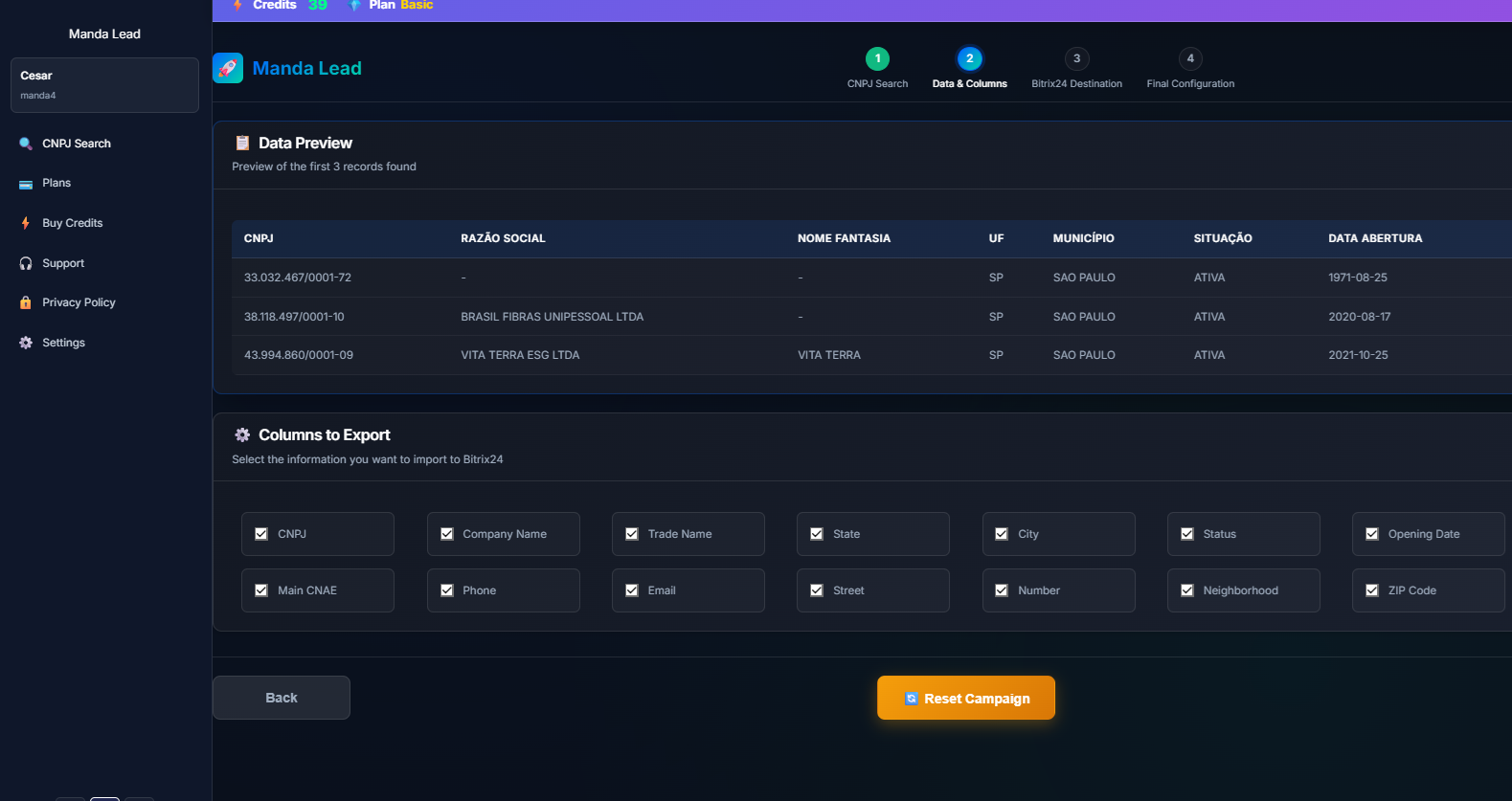
Task: Click the Settings gear icon in sidebar
Action: (x=26, y=343)
